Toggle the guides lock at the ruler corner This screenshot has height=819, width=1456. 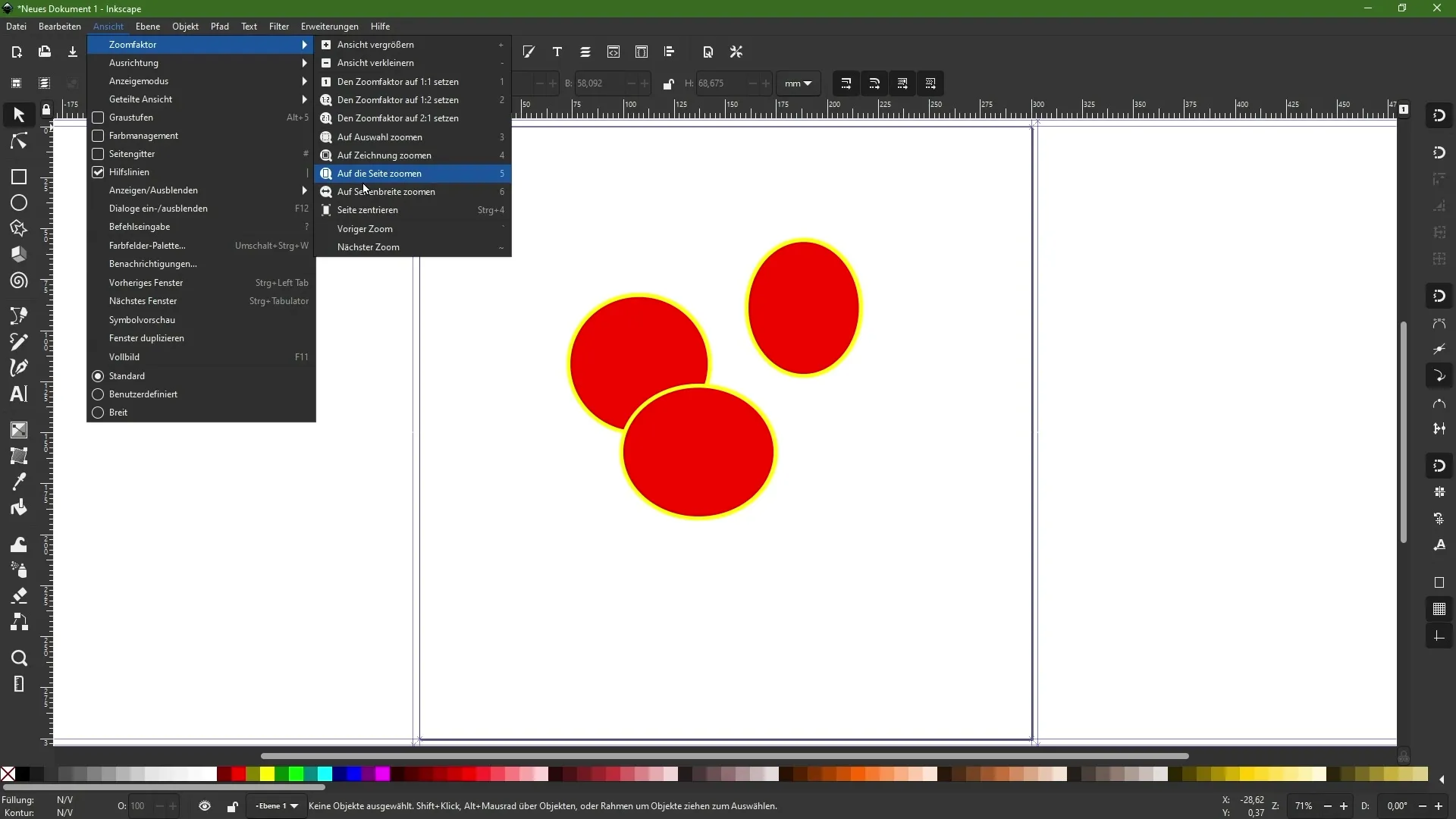click(x=46, y=110)
